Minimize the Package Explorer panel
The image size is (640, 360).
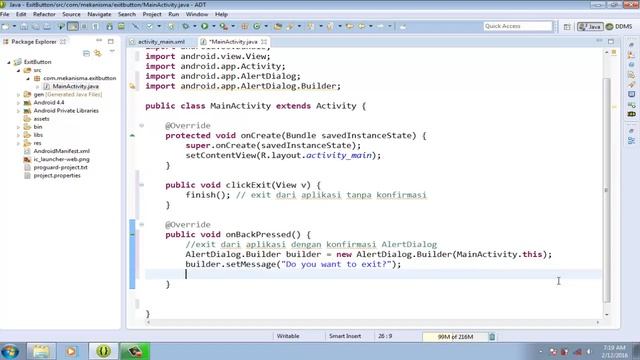coord(99,41)
